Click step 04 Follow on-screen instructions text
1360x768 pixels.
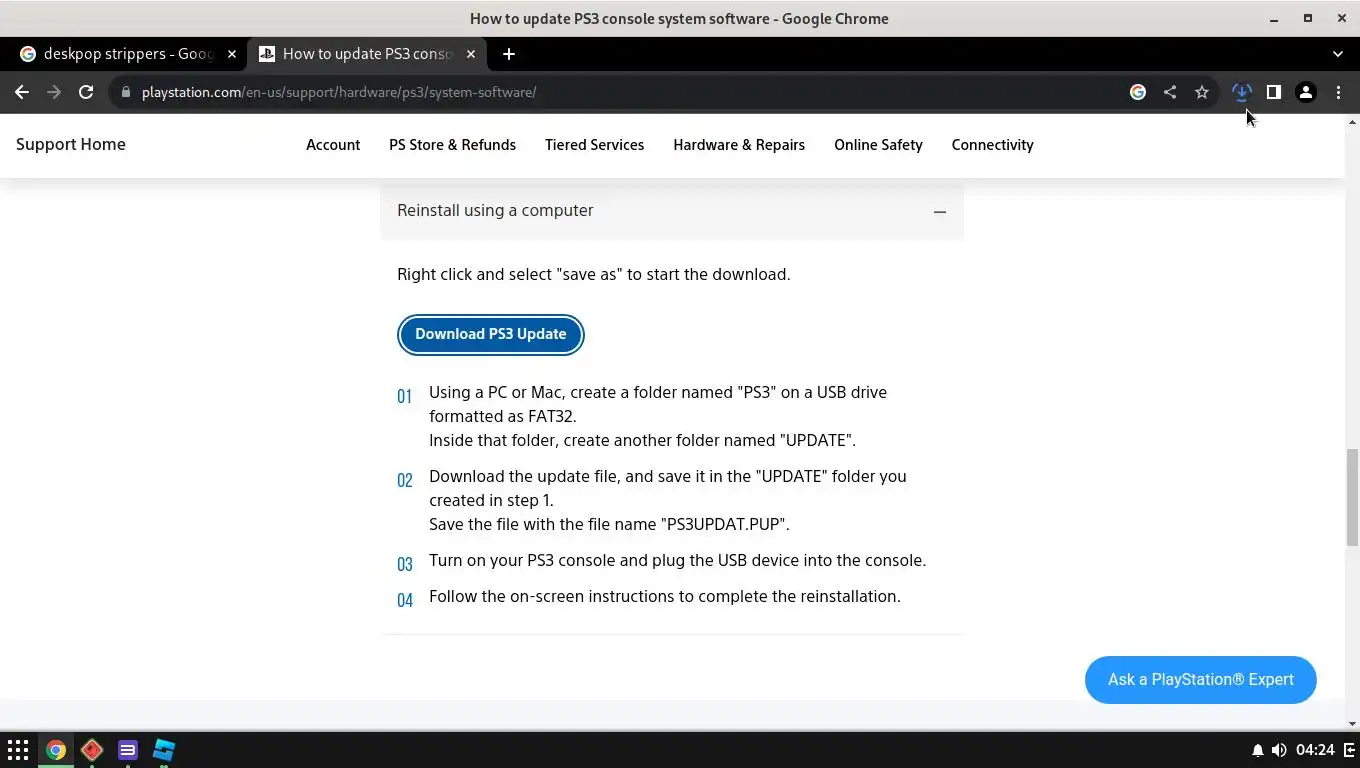[665, 596]
